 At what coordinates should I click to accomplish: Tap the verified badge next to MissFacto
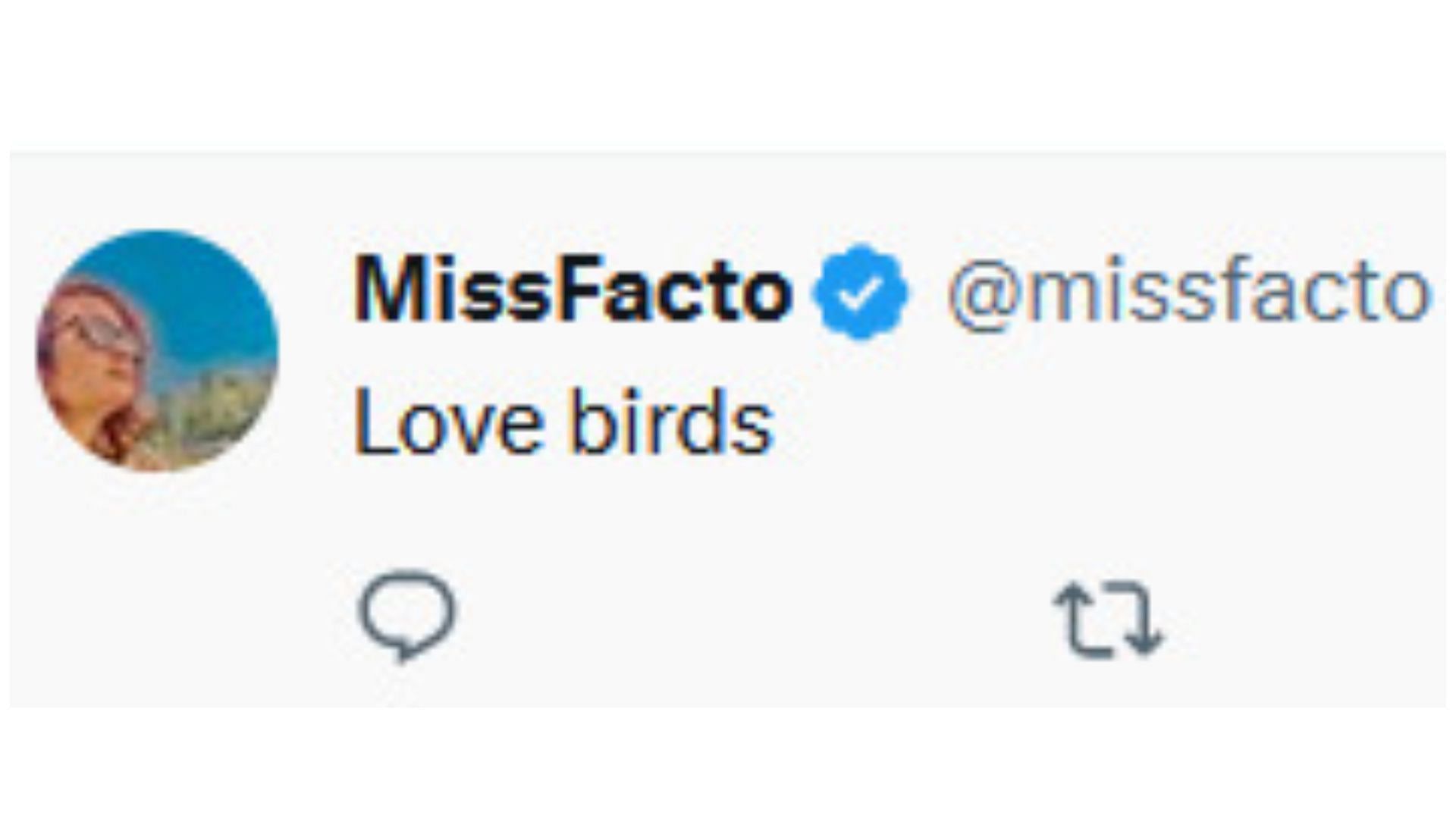859,292
